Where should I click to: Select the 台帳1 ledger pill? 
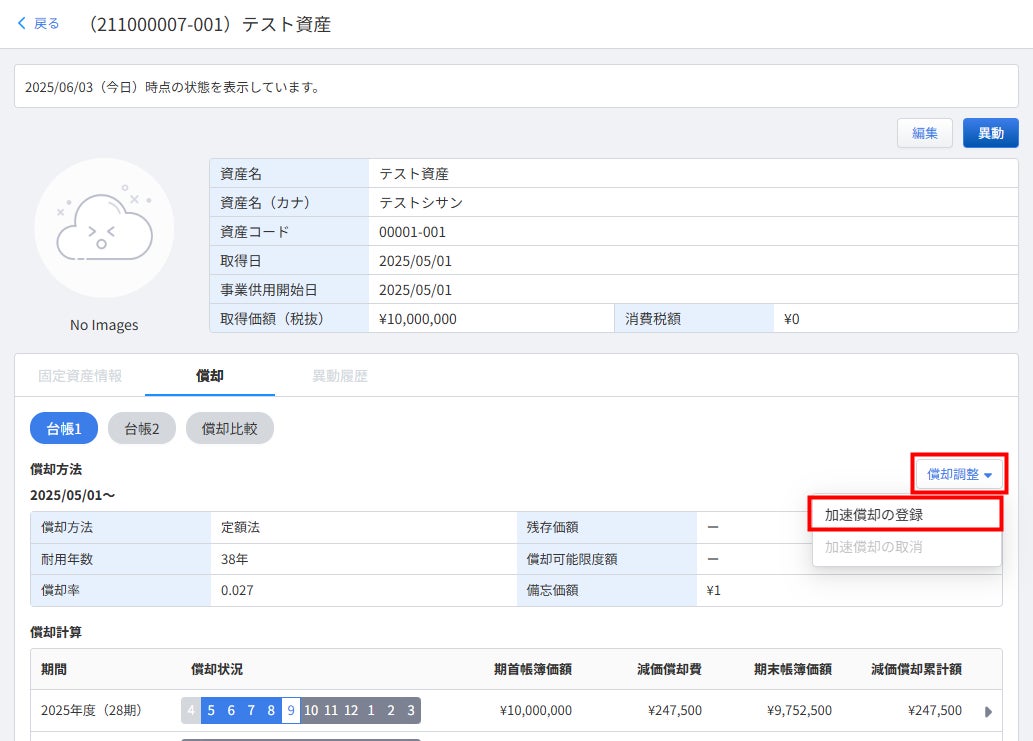click(x=64, y=429)
